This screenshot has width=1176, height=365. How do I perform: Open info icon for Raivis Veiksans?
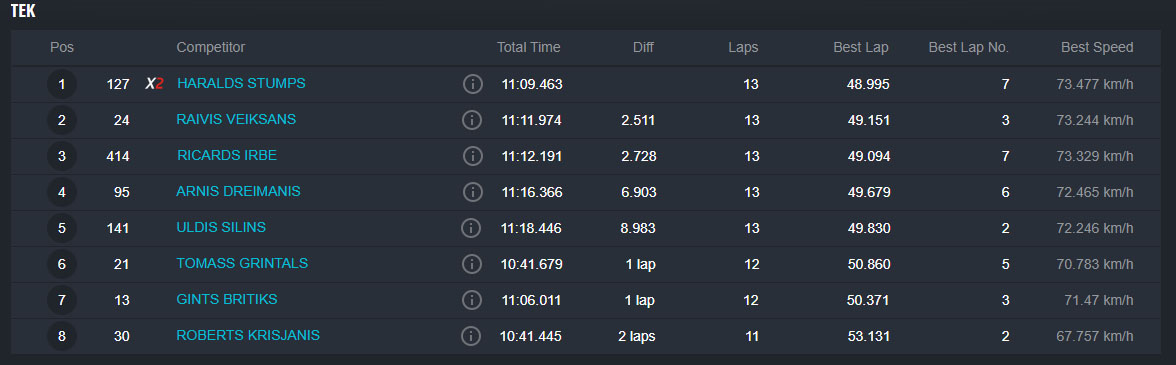click(472, 120)
